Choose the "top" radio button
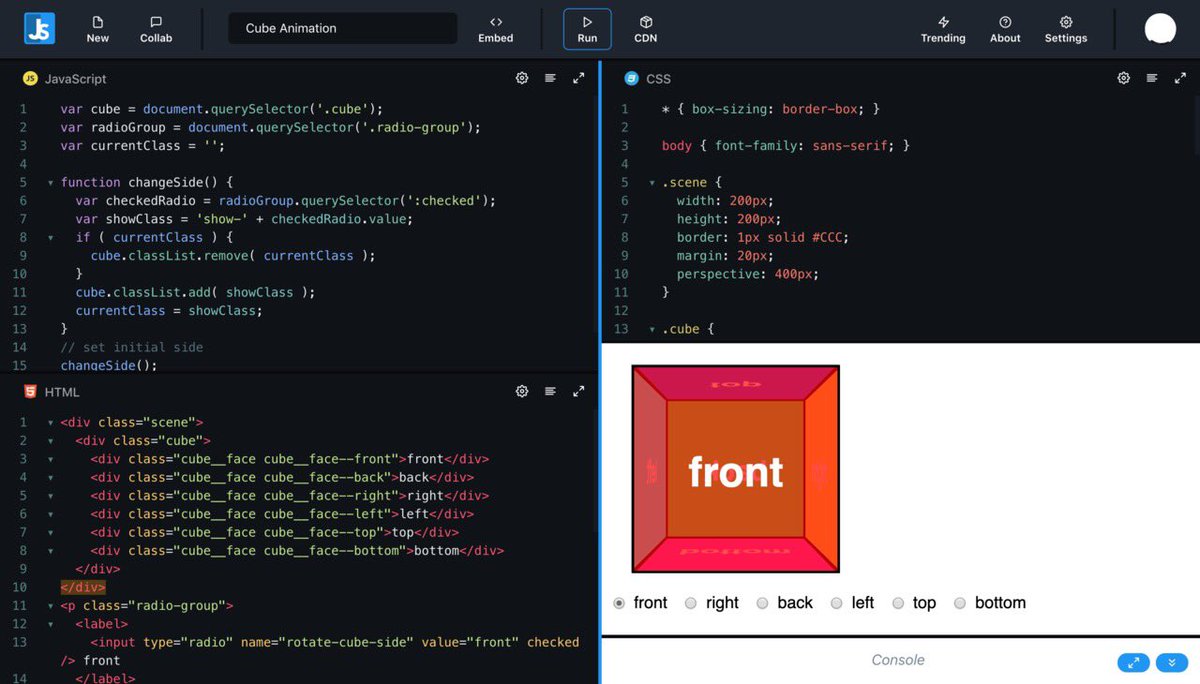The width and height of the screenshot is (1200, 684). [x=898, y=603]
